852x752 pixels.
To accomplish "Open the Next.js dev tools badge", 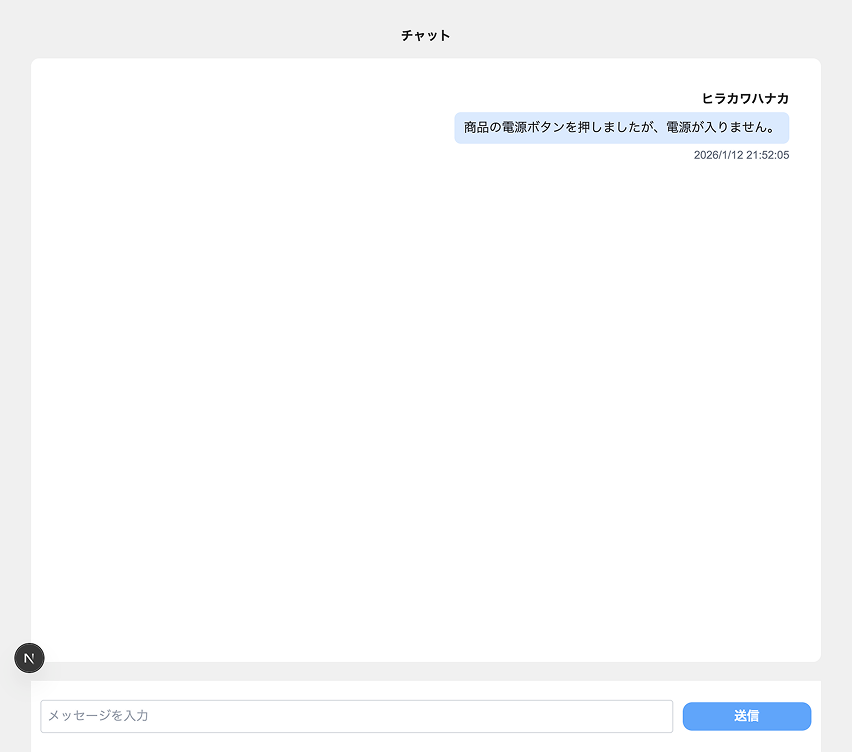I will click(x=29, y=658).
